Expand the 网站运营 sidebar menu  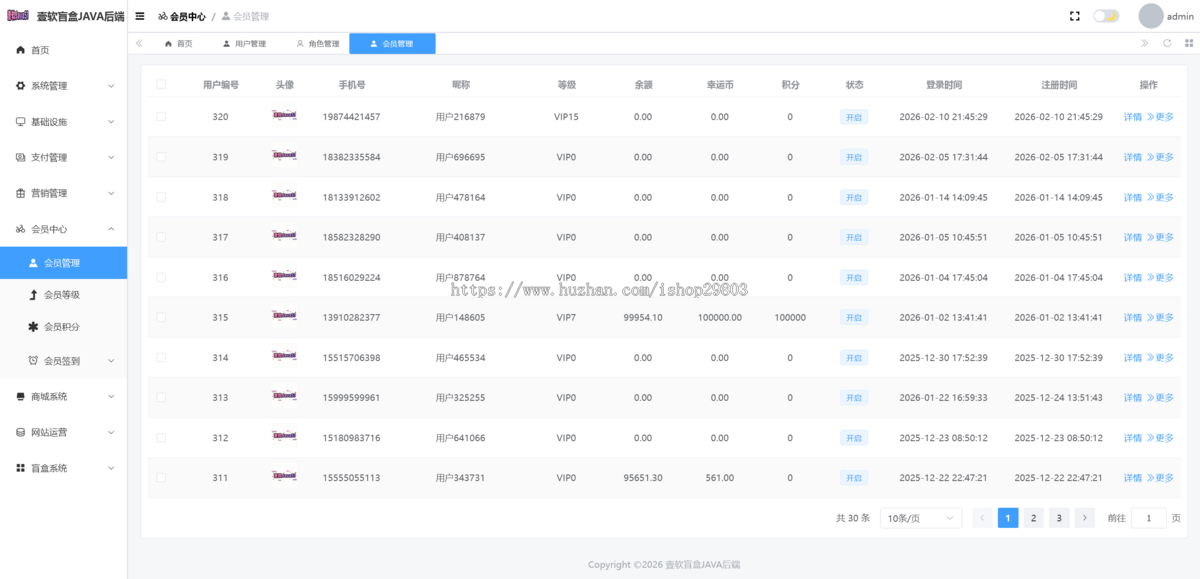click(63, 433)
